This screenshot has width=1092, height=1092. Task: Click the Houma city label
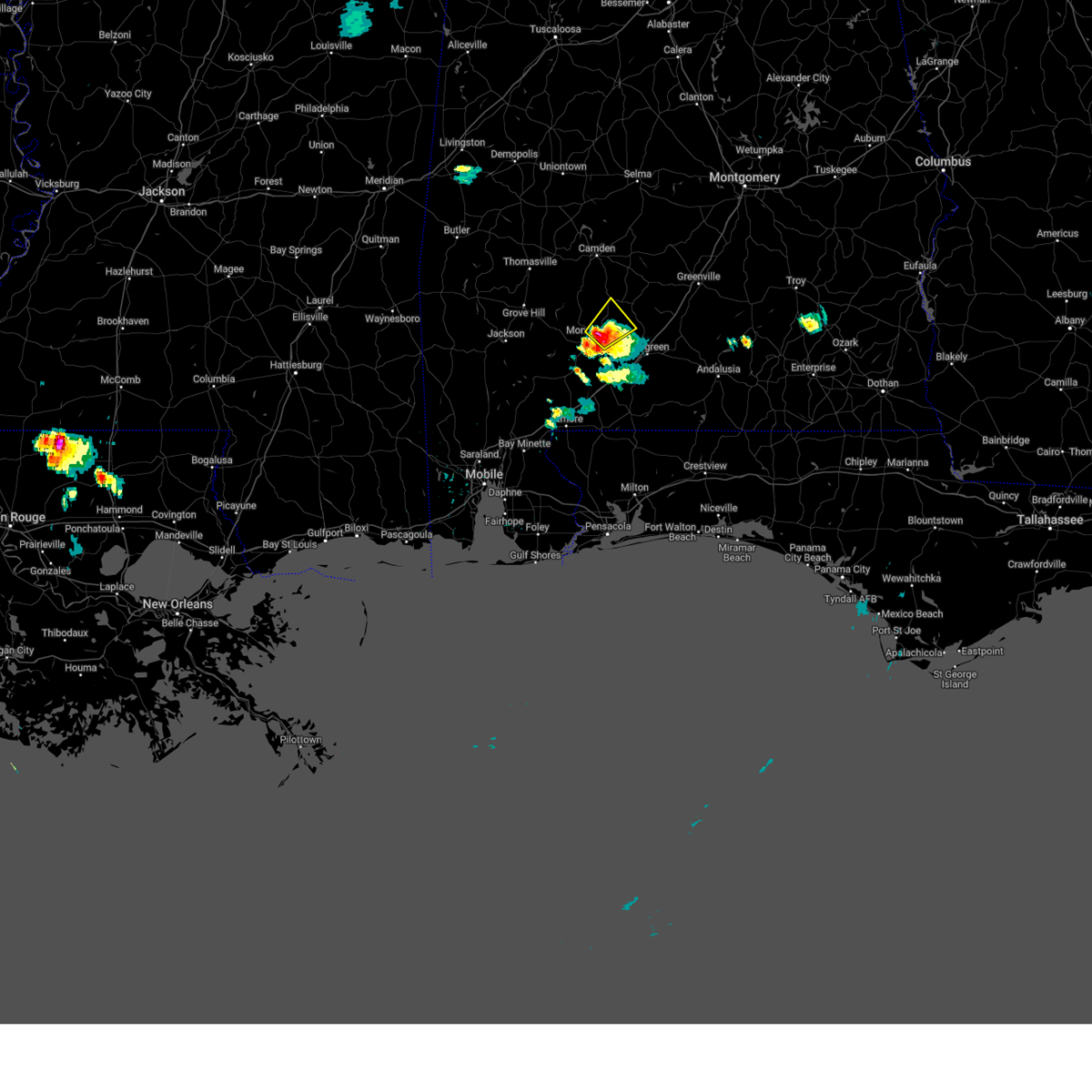[80, 667]
